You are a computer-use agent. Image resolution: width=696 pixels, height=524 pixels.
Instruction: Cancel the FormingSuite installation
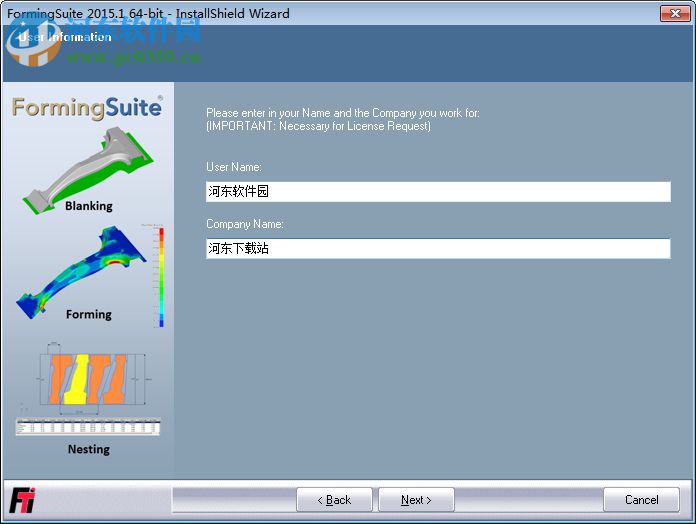click(641, 500)
